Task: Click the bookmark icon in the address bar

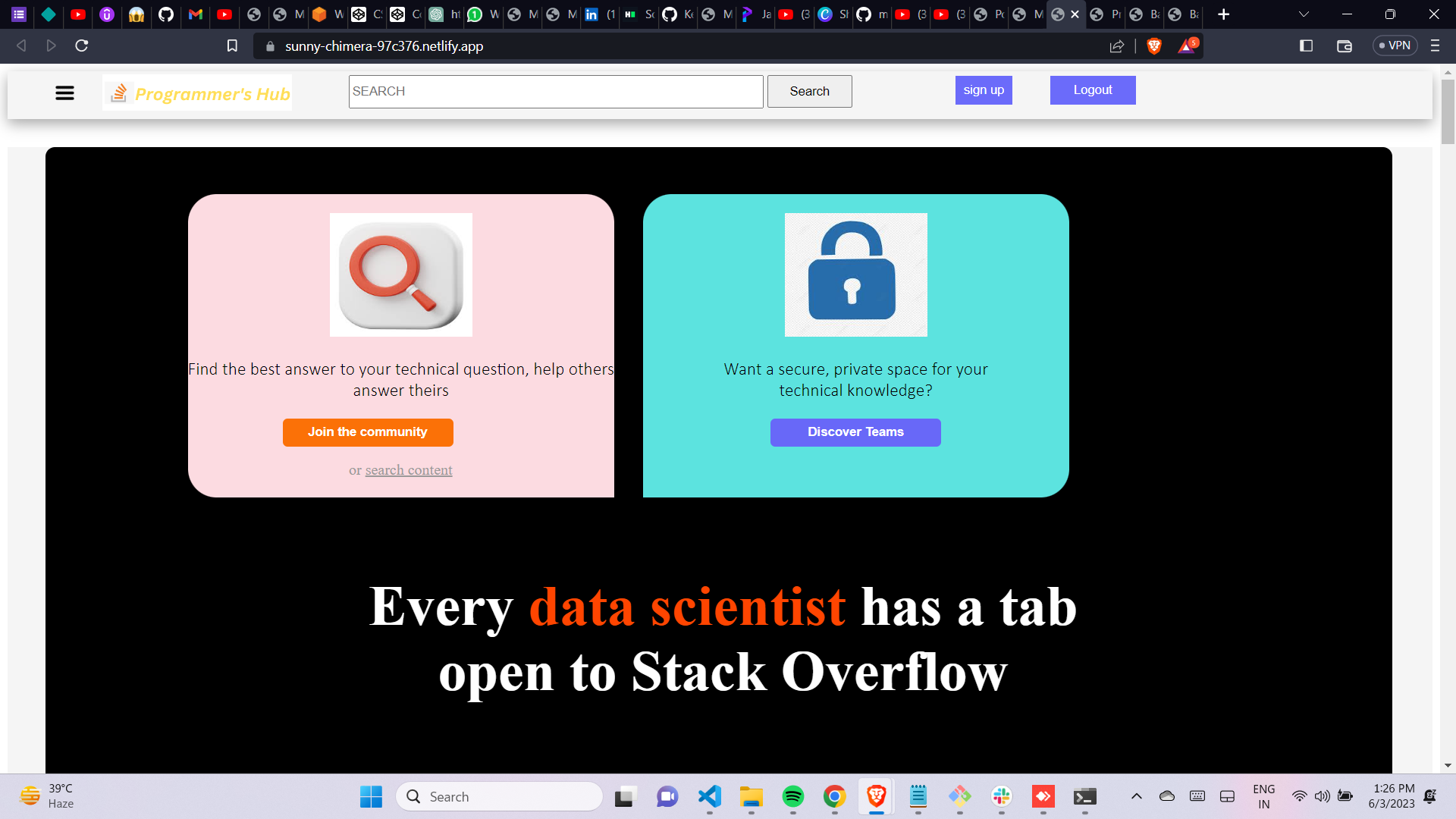Action: [232, 45]
